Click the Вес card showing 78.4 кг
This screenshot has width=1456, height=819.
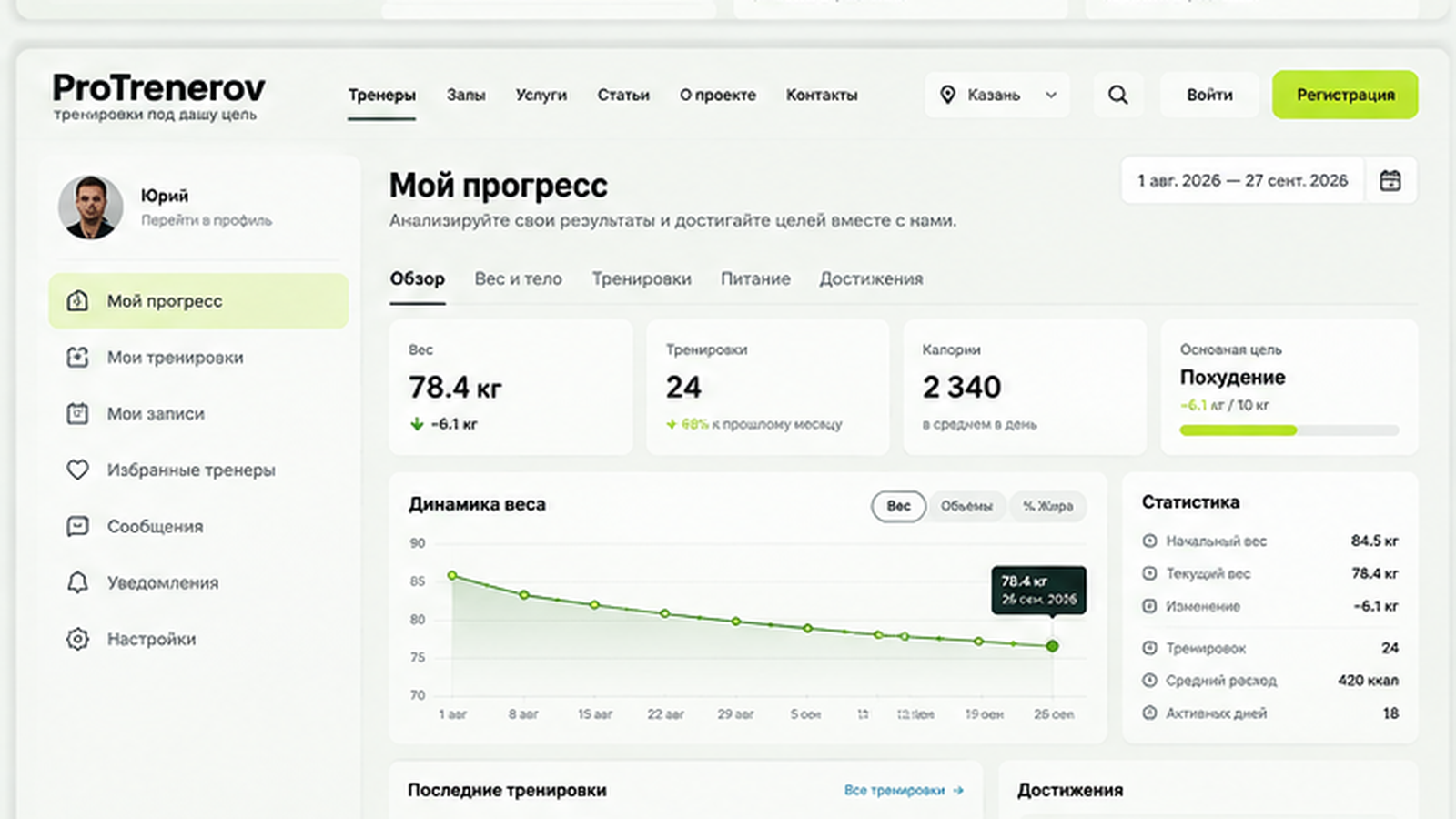511,387
